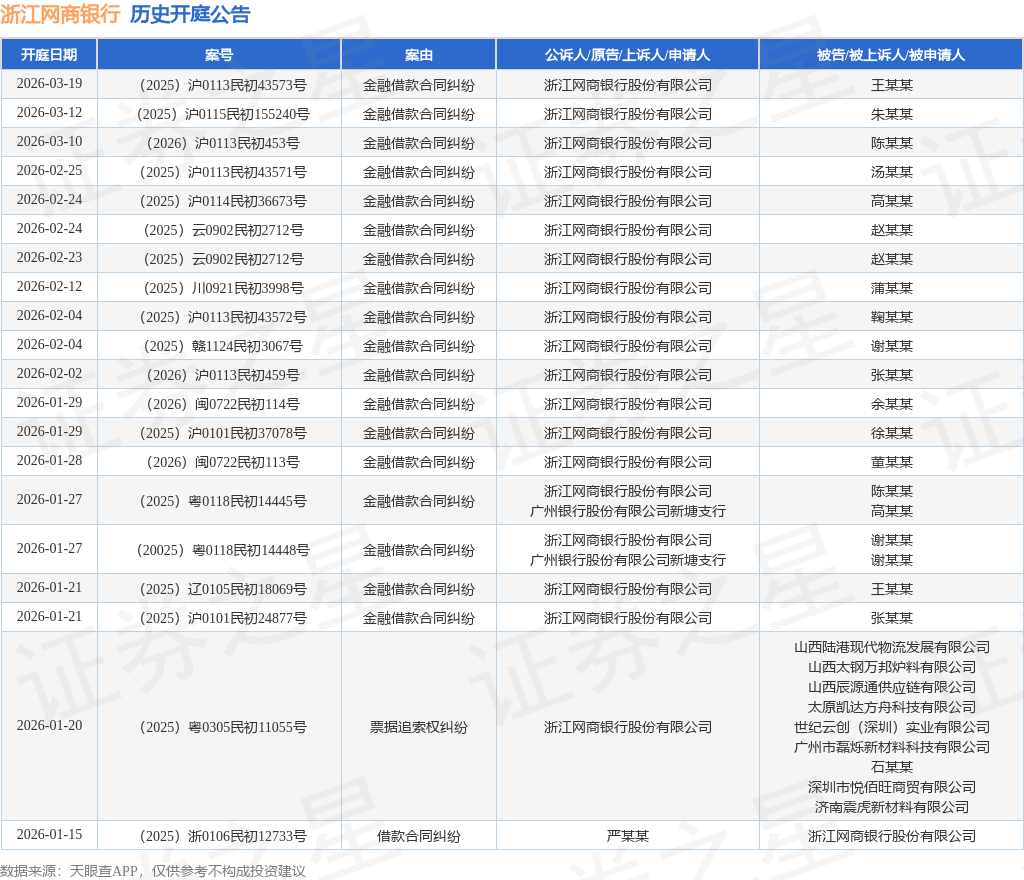Select case number (20025)粤0118民初14448号
The width and height of the screenshot is (1024, 880).
click(x=223, y=550)
